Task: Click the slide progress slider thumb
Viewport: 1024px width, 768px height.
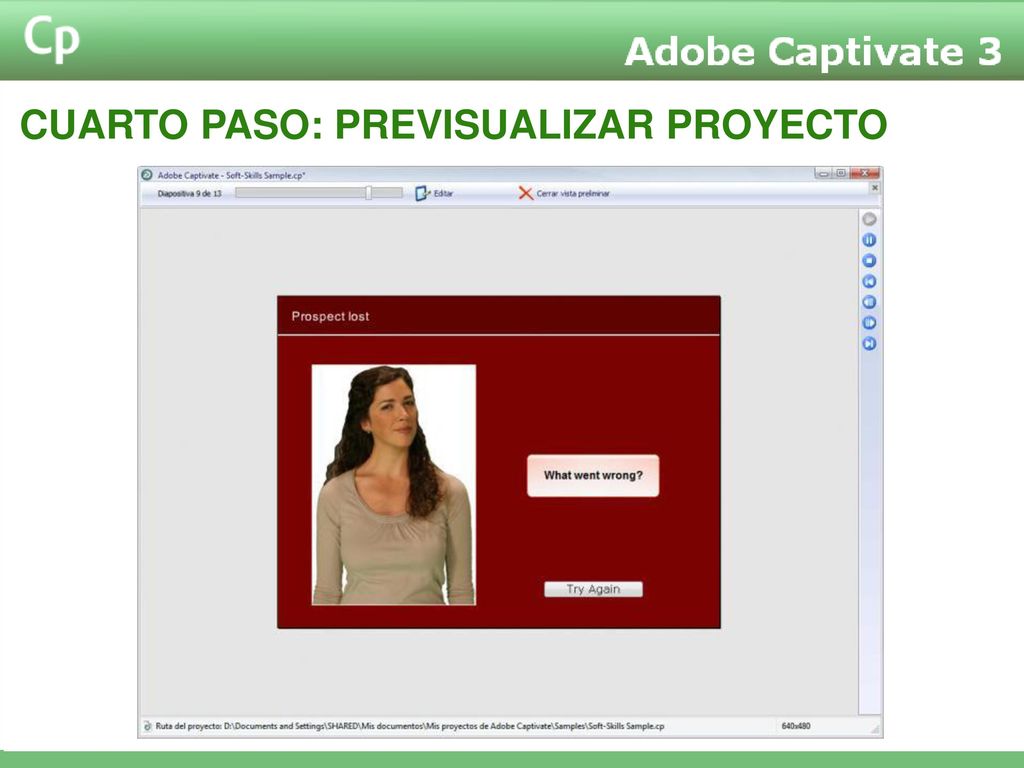Action: (x=369, y=193)
